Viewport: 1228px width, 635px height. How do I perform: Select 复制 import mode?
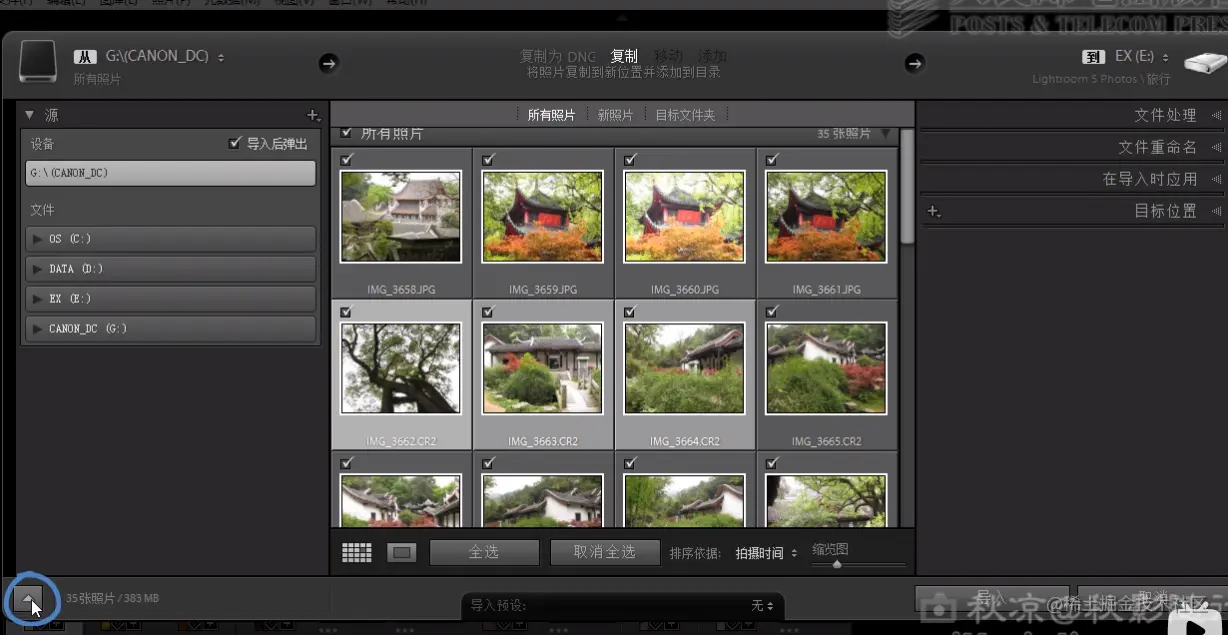click(624, 56)
